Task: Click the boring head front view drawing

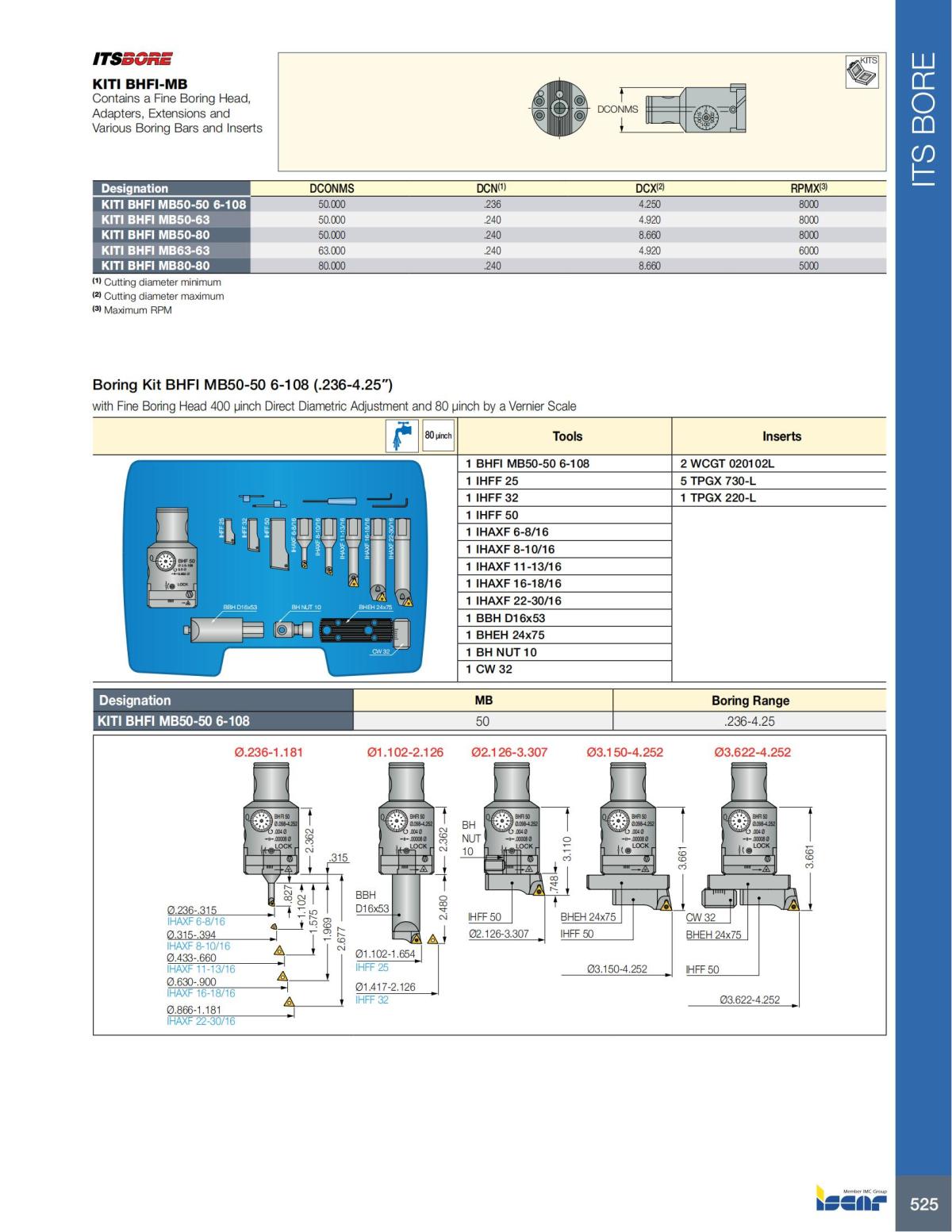Action: (x=559, y=109)
